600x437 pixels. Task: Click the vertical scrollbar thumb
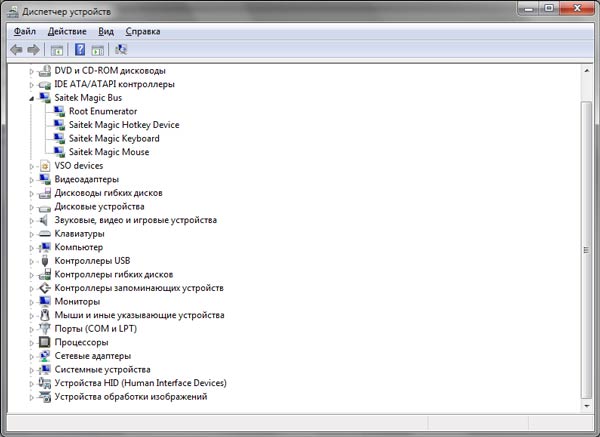click(587, 250)
